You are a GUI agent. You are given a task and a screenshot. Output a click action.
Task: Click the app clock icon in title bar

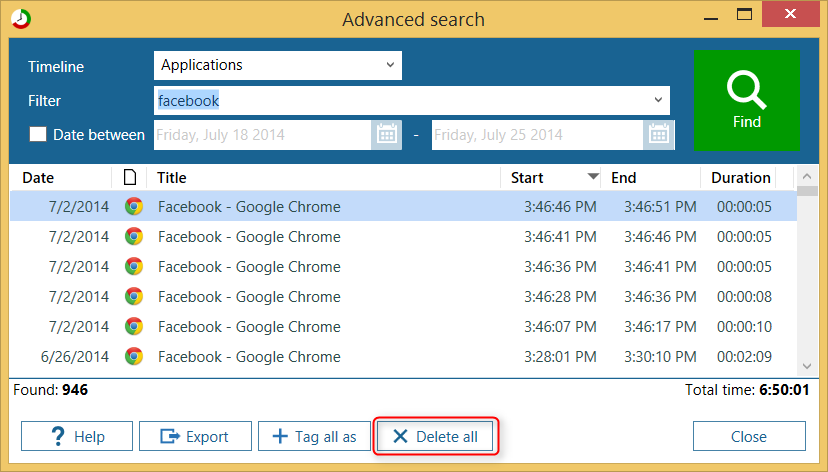pyautogui.click(x=20, y=20)
